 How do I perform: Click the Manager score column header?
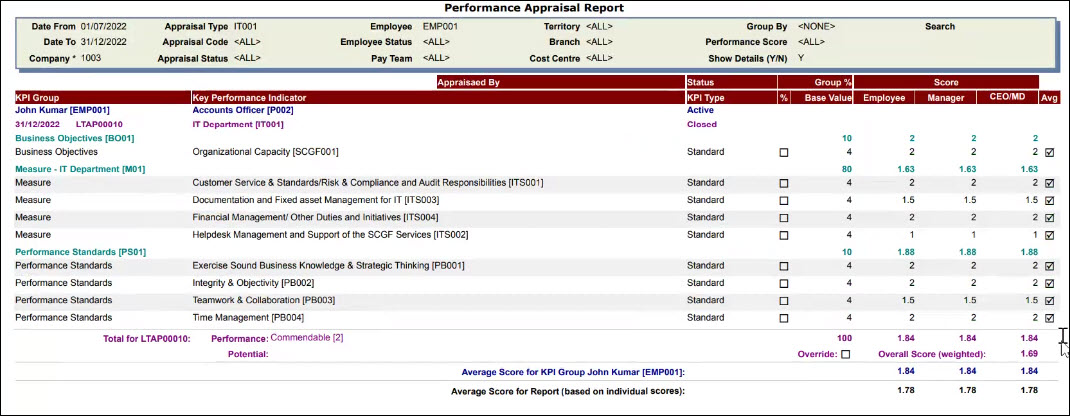[x=944, y=97]
